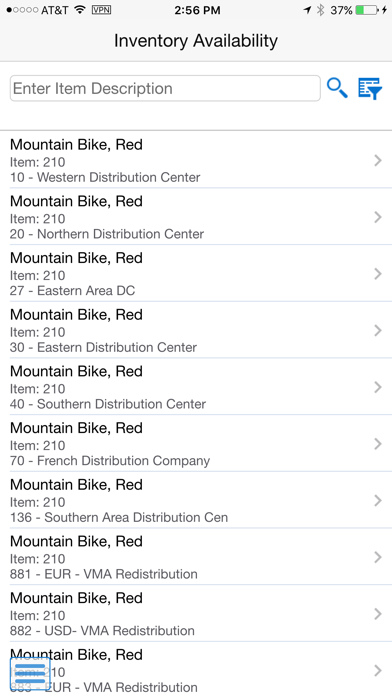The height and width of the screenshot is (696, 392).
Task: Open the 136 - Southern Area Distribution entry
Action: (196, 500)
